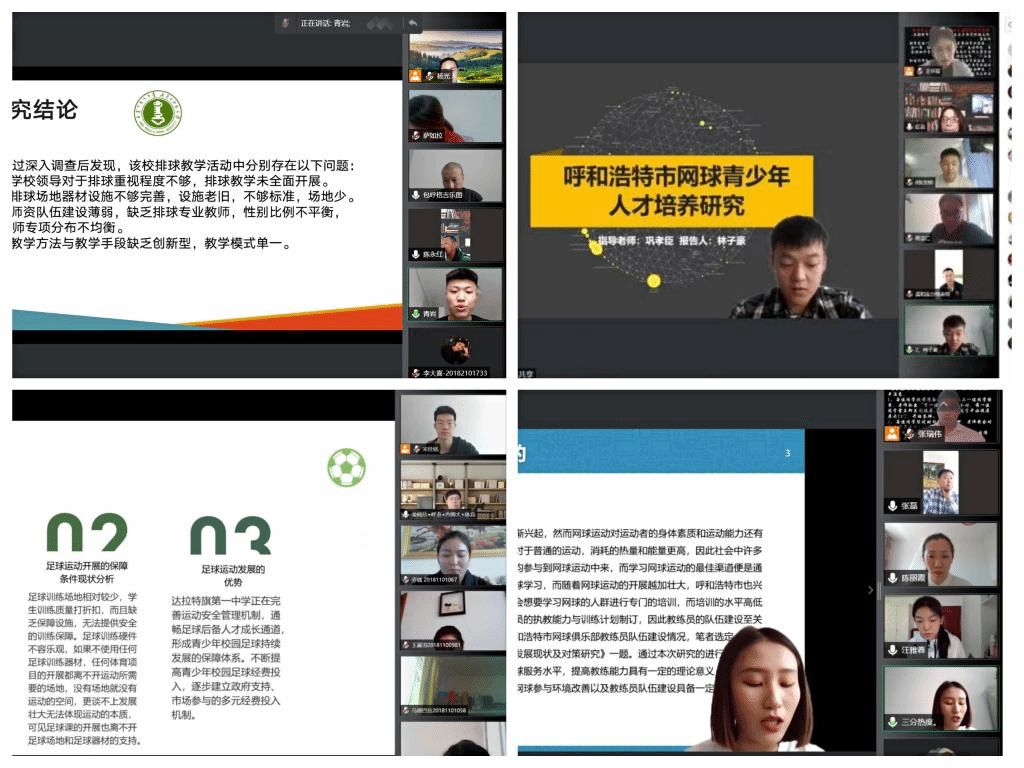The image size is (1024, 768).
Task: Click the green soccer ball icon on slide
Action: pos(346,467)
